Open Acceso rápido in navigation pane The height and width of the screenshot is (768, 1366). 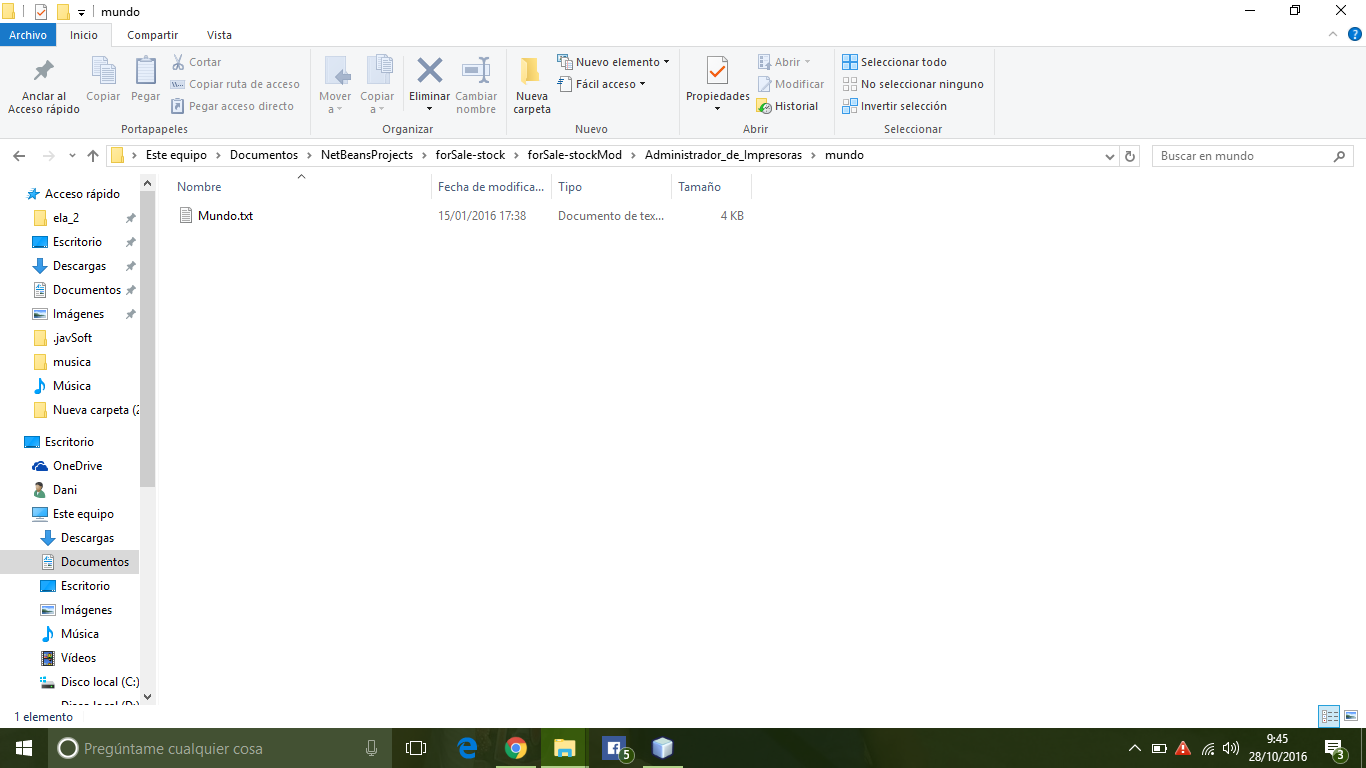click(82, 194)
